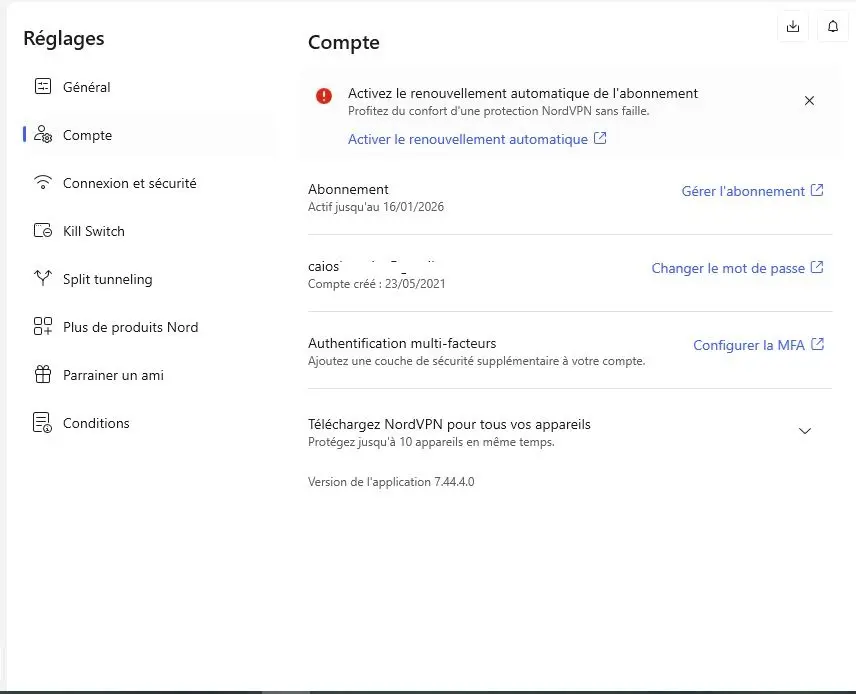The width and height of the screenshot is (856, 694).
Task: Click the Général settings icon
Action: point(43,86)
